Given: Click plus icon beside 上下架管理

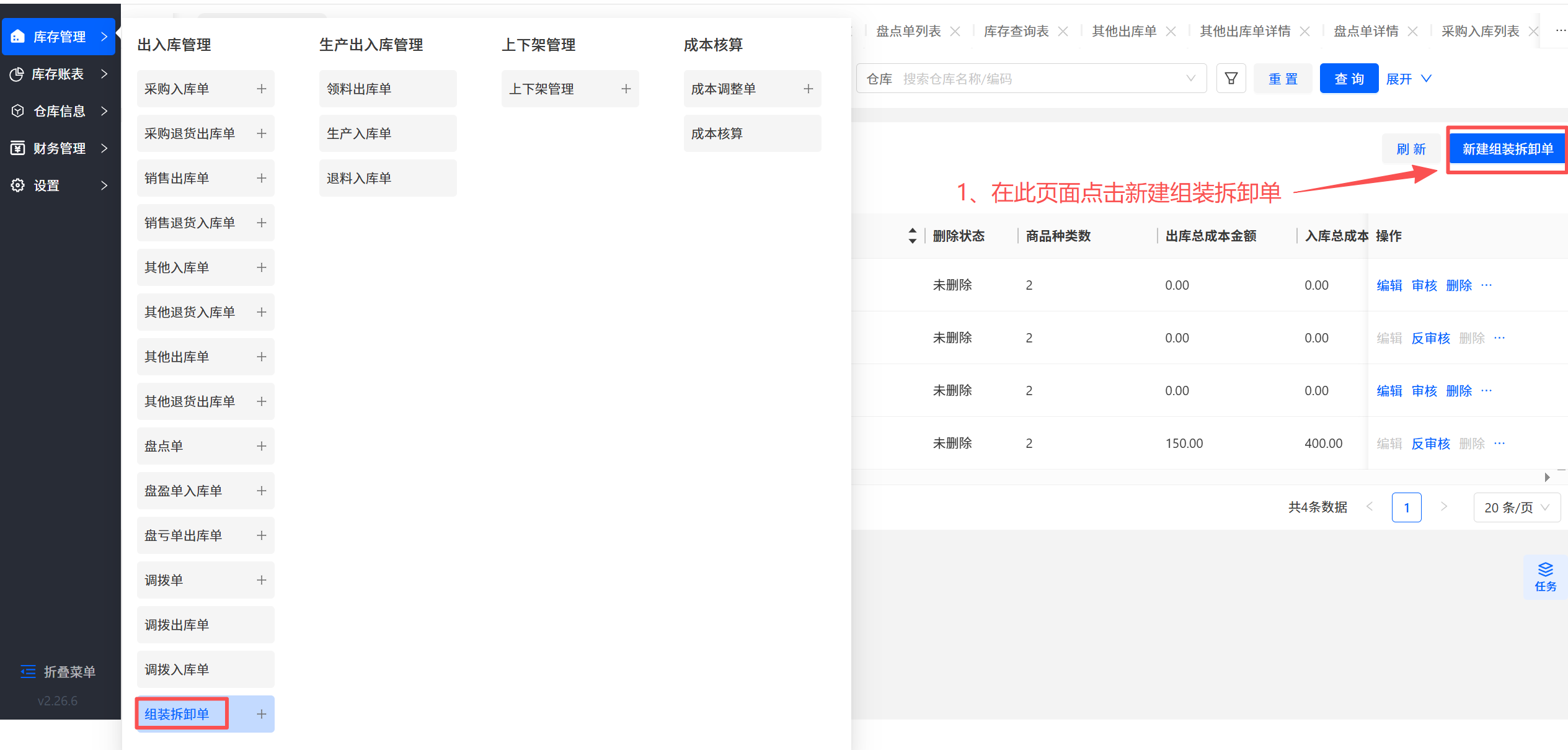Looking at the screenshot, I should (x=626, y=89).
